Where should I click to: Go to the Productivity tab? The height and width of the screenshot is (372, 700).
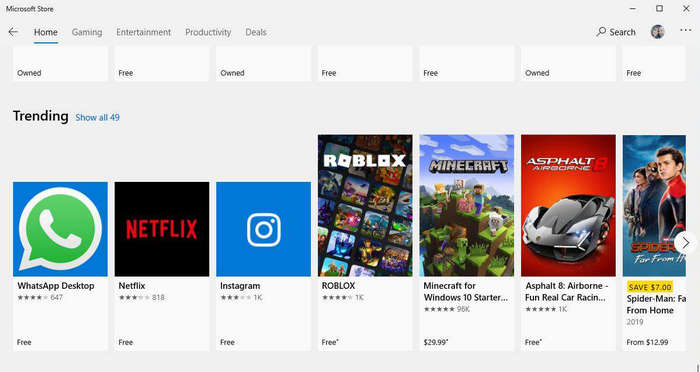pos(208,32)
